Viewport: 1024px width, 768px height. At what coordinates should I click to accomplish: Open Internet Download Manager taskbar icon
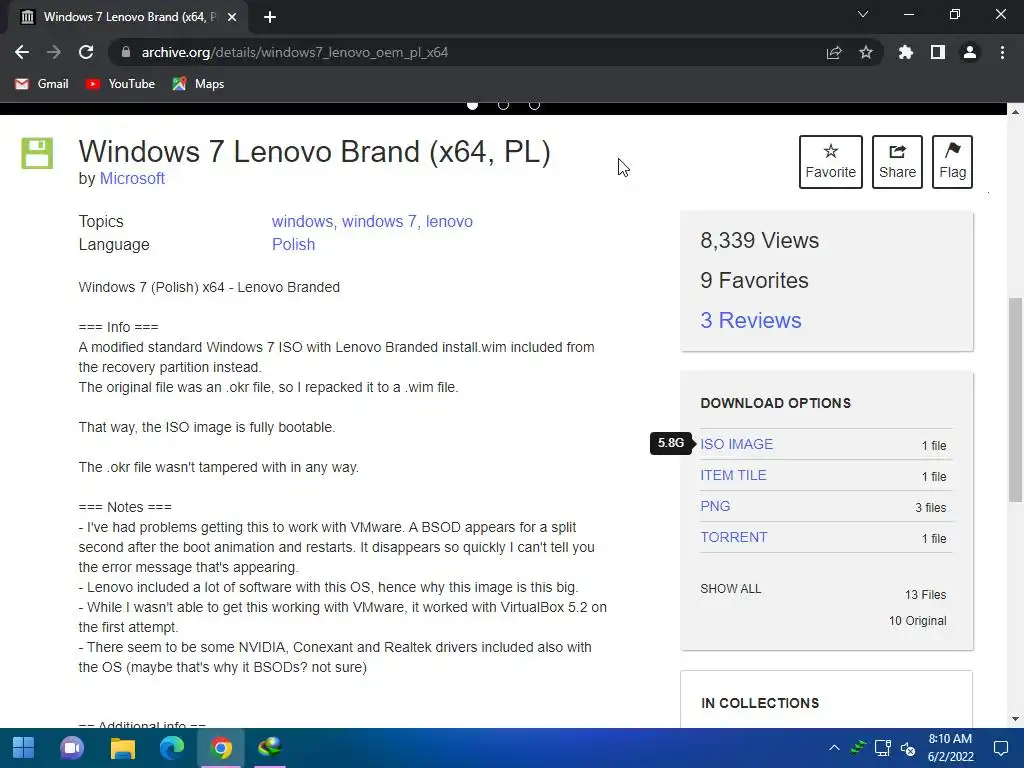pyautogui.click(x=270, y=748)
